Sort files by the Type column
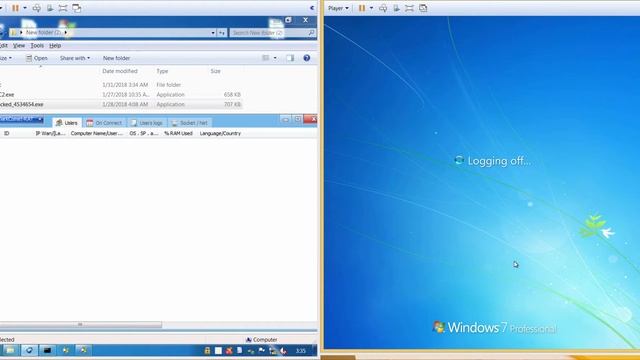Image resolution: width=640 pixels, height=360 pixels. point(162,71)
